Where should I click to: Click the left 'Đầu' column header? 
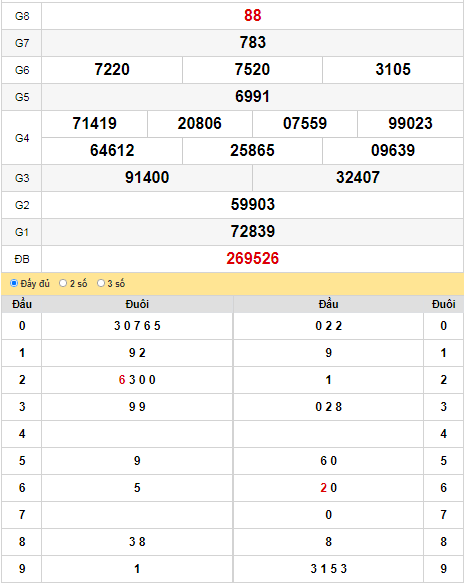click(22, 304)
